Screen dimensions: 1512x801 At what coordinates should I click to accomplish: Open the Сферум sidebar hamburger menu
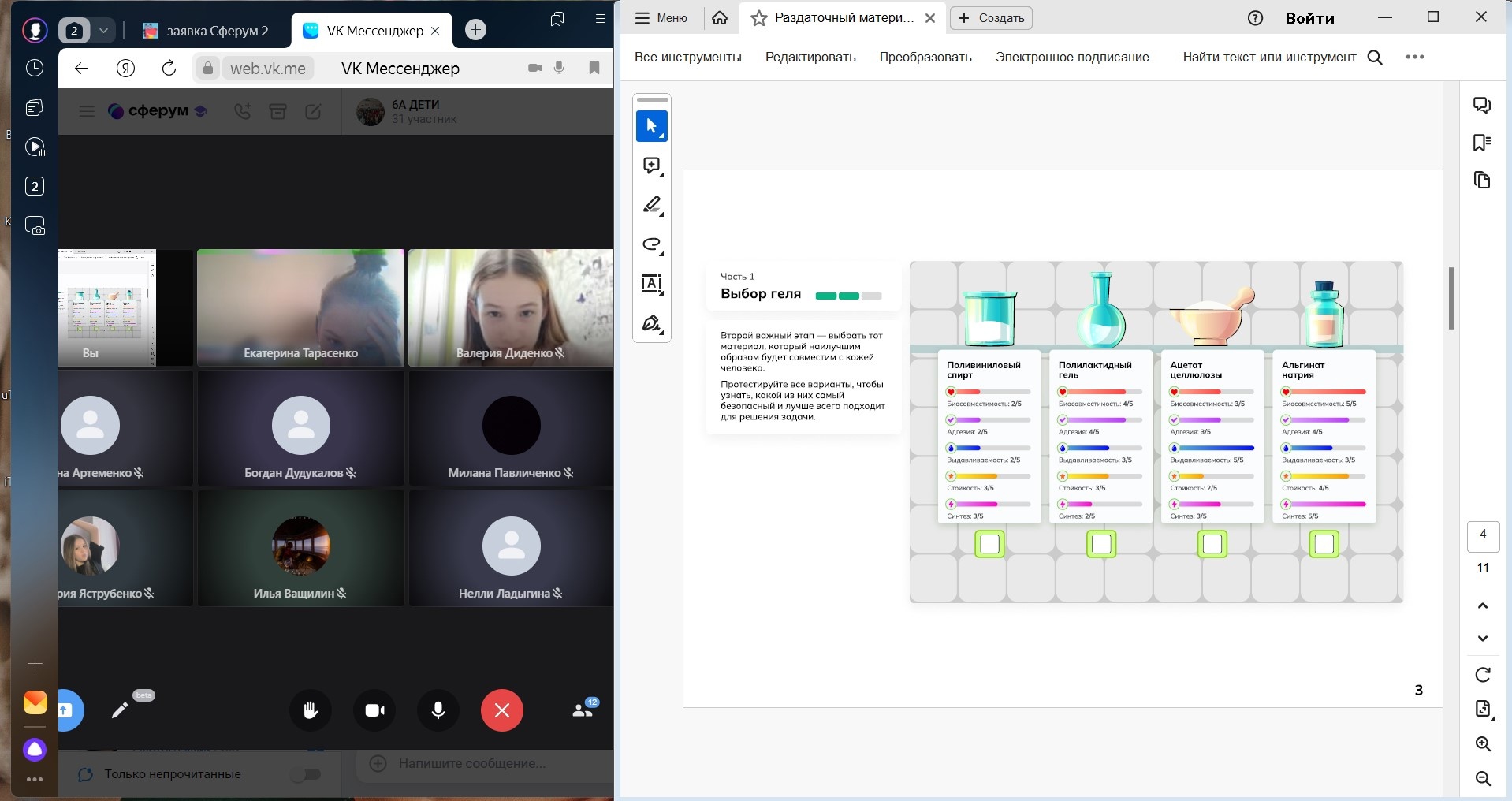(x=87, y=111)
